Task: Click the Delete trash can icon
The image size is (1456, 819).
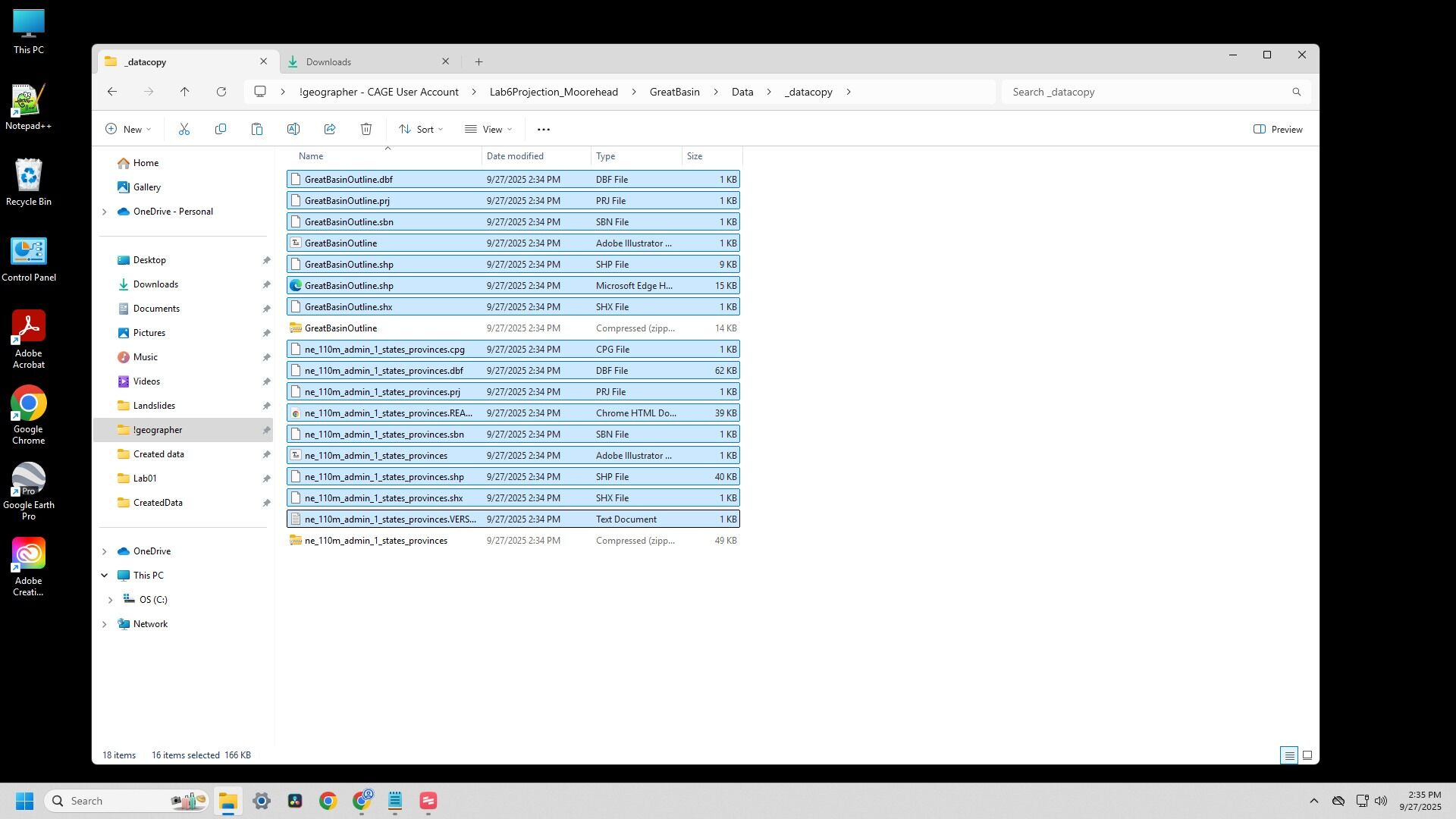Action: pos(366,130)
